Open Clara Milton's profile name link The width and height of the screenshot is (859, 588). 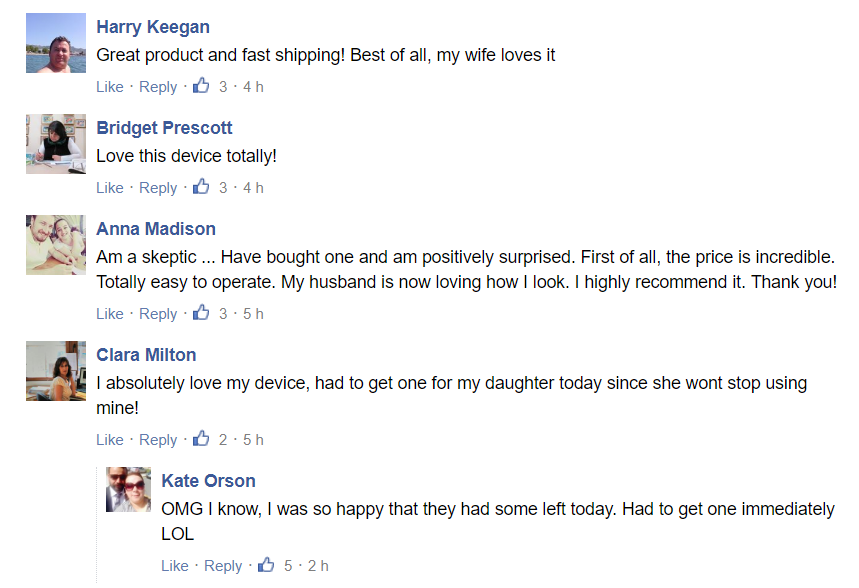click(x=146, y=355)
